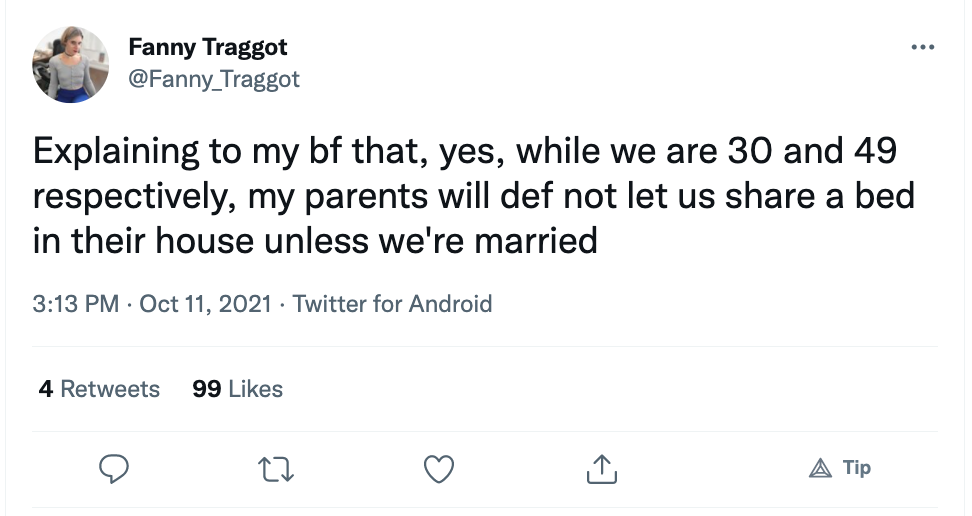
Task: Click the 3:13 PM timestamp
Action: [76, 304]
